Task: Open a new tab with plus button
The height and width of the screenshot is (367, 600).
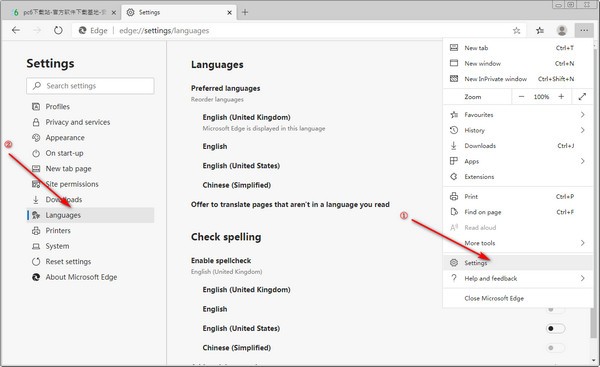Action: tap(245, 12)
